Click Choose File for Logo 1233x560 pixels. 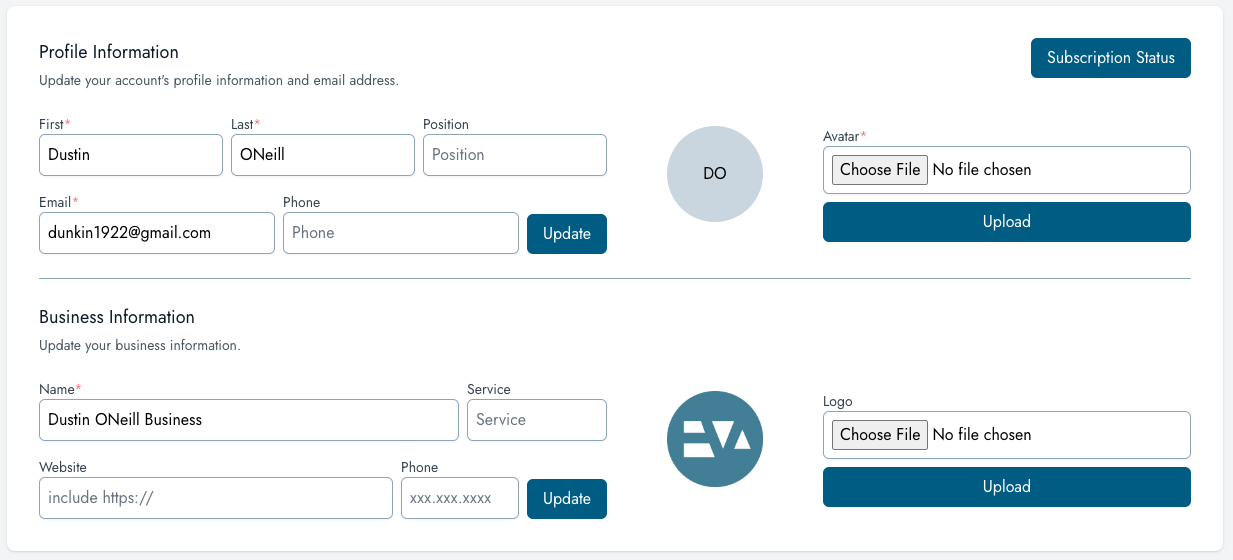coord(880,435)
